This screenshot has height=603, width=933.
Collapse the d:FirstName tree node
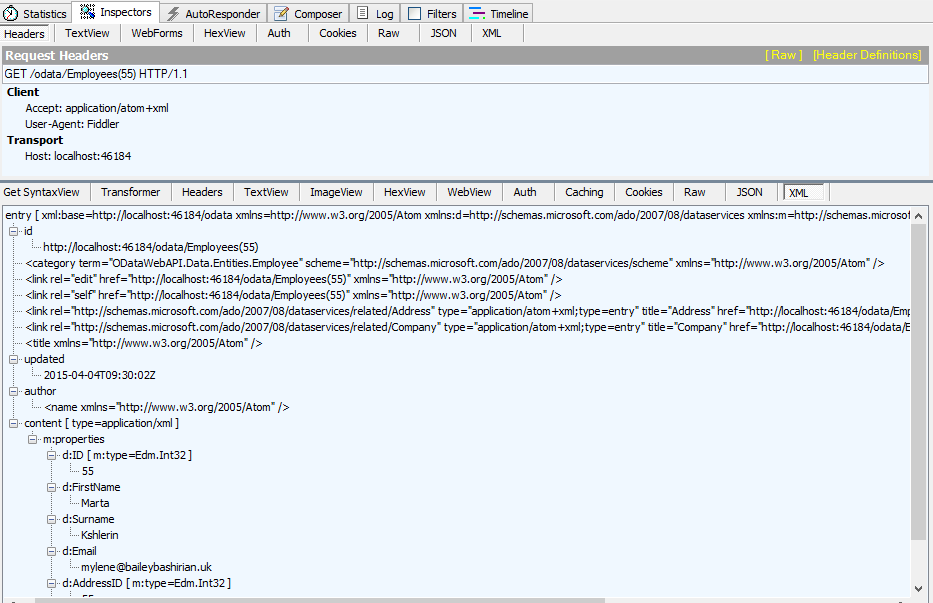[51, 487]
